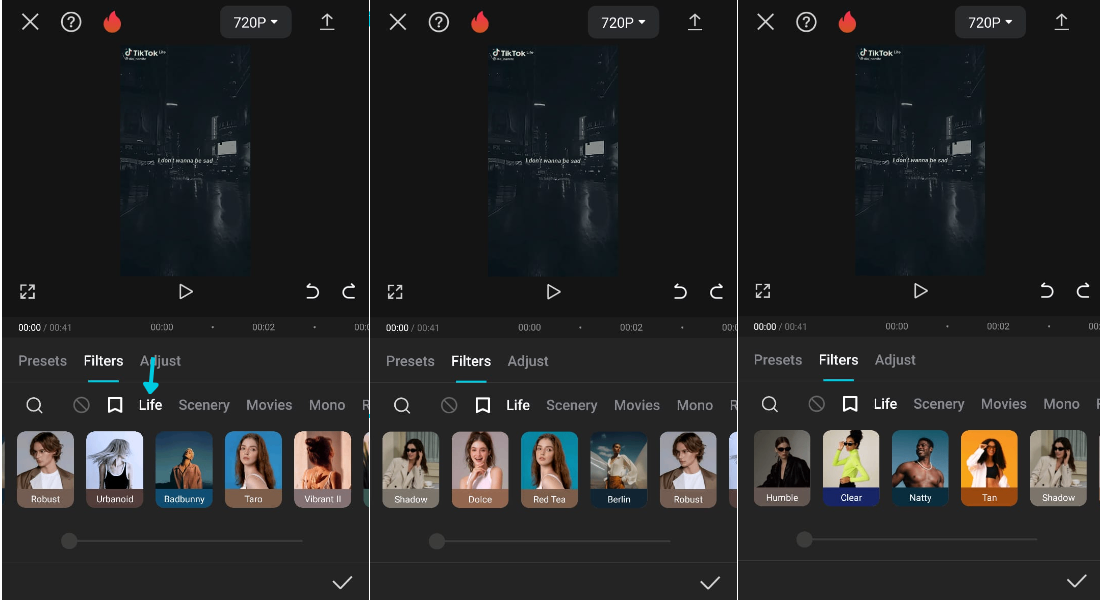The height and width of the screenshot is (600, 1100).
Task: Open filter search in the left screen
Action: (x=34, y=405)
